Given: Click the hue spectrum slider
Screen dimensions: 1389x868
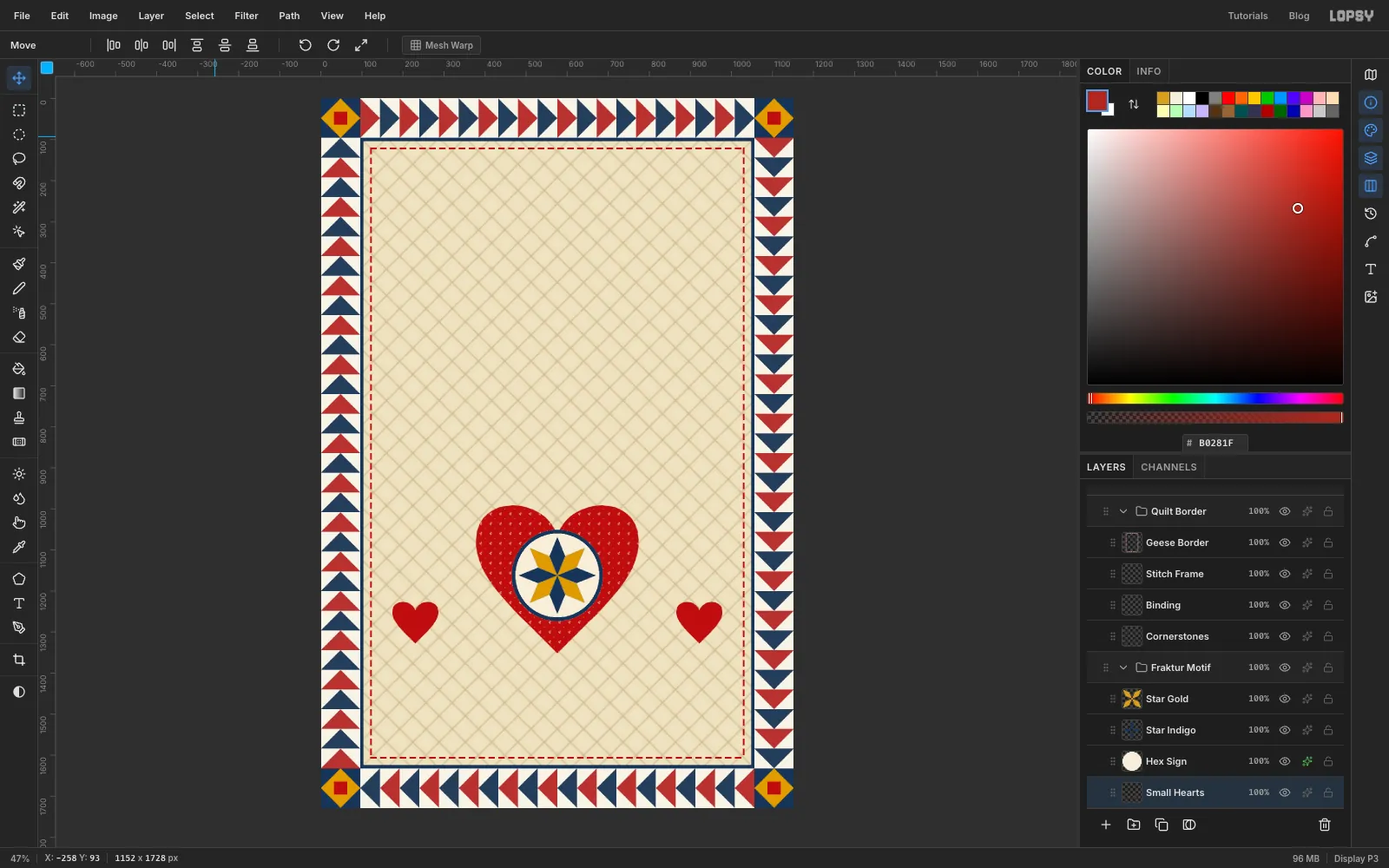Looking at the screenshot, I should 1215,398.
